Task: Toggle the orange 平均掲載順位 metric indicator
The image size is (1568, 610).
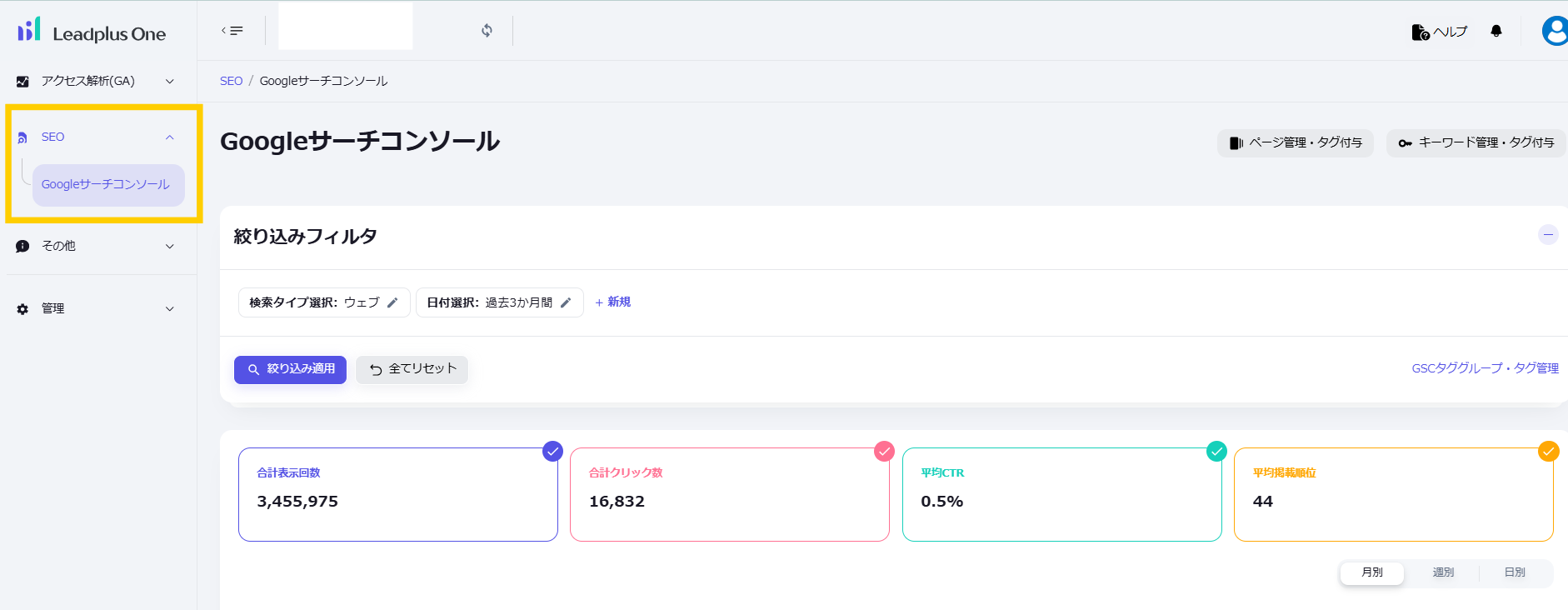Action: (x=1548, y=451)
